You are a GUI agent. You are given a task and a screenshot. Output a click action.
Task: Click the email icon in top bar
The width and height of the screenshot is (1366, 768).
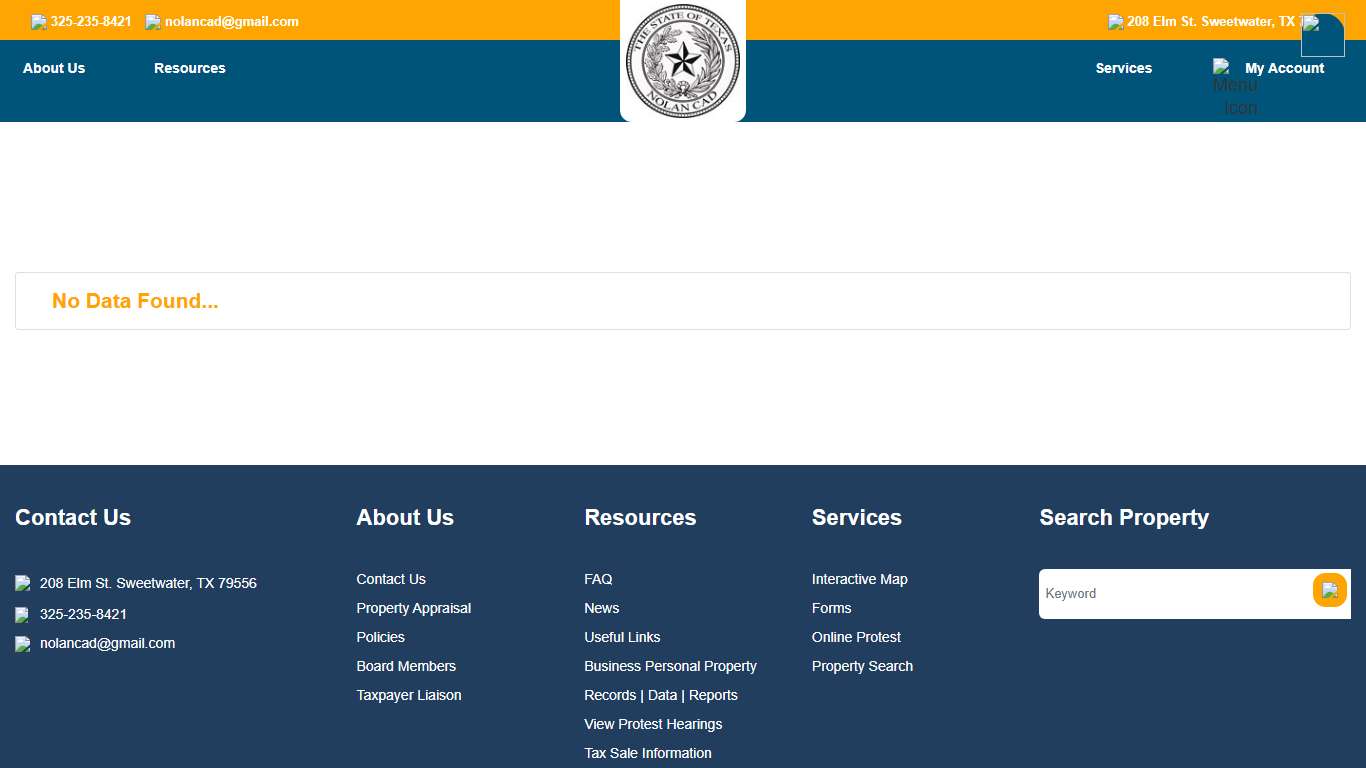[153, 22]
